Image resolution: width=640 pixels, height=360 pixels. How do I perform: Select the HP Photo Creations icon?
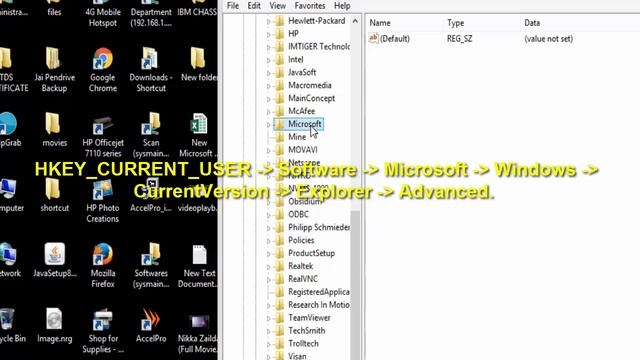[102, 189]
